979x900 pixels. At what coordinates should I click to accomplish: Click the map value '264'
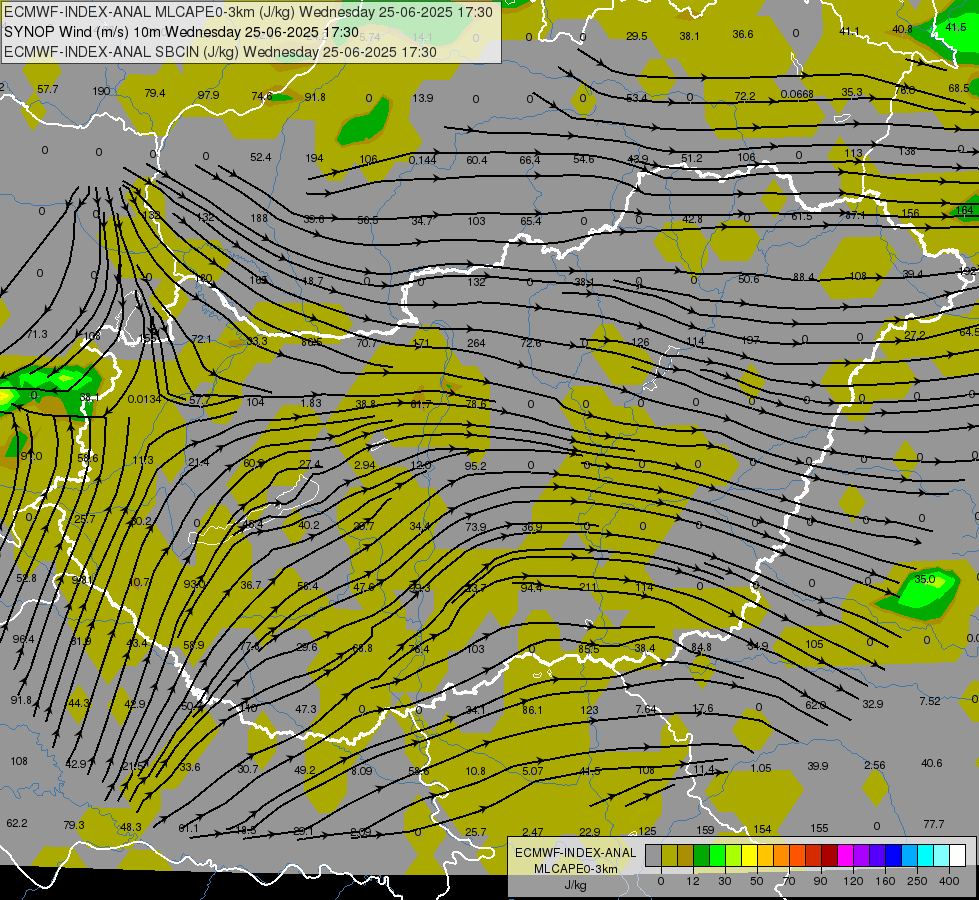[x=476, y=343]
